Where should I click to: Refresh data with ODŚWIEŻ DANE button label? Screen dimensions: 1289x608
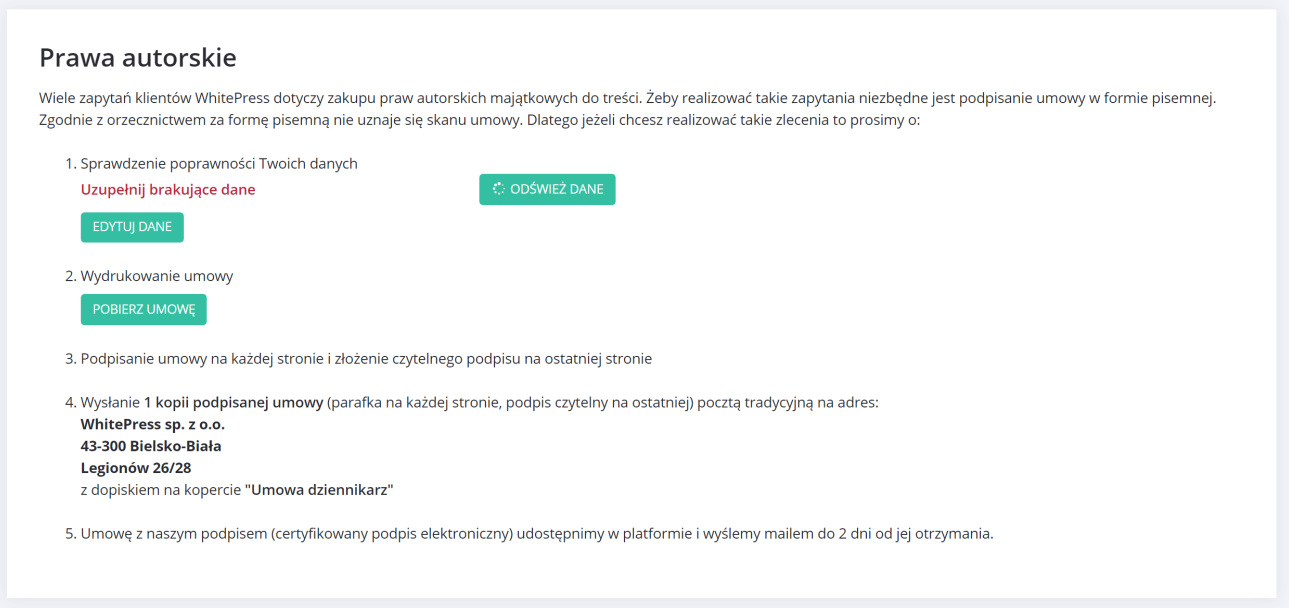click(556, 189)
